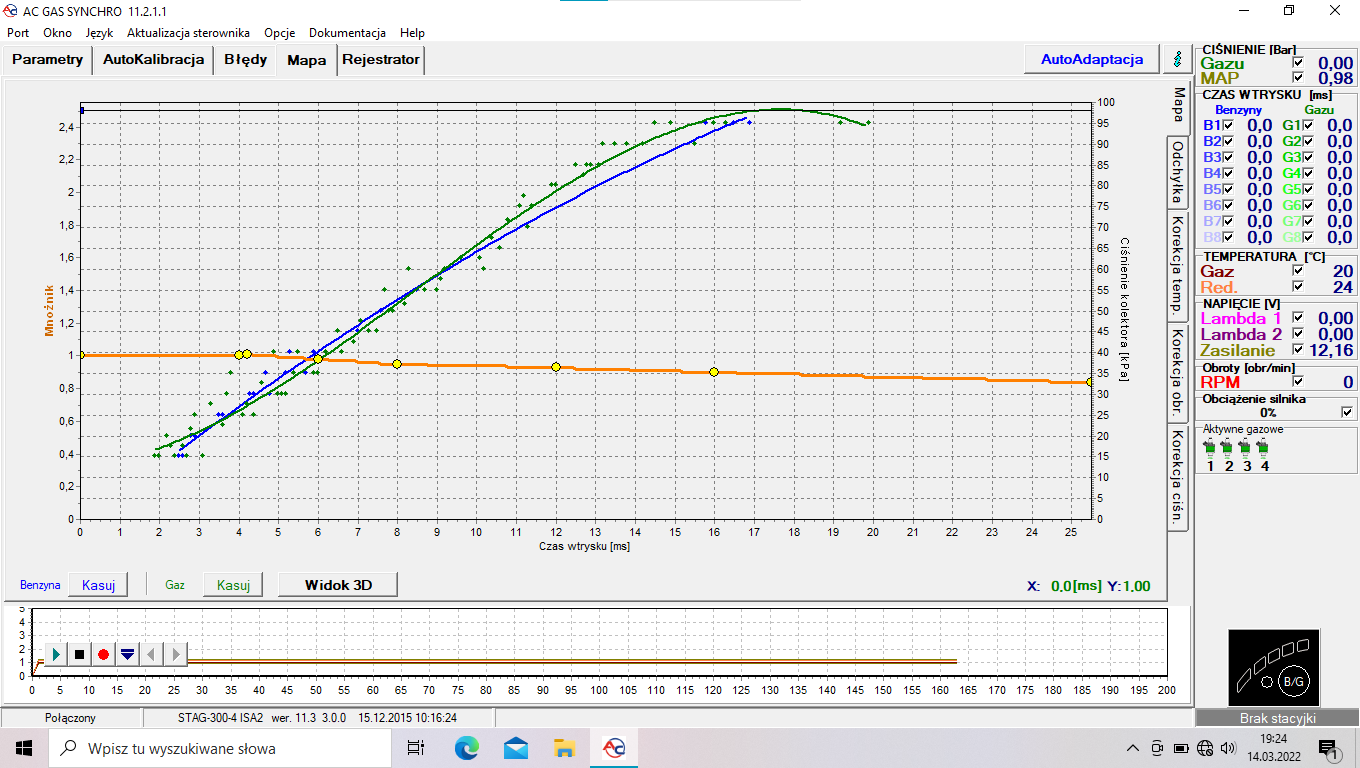
Task: Open the Help menu
Action: (x=412, y=32)
